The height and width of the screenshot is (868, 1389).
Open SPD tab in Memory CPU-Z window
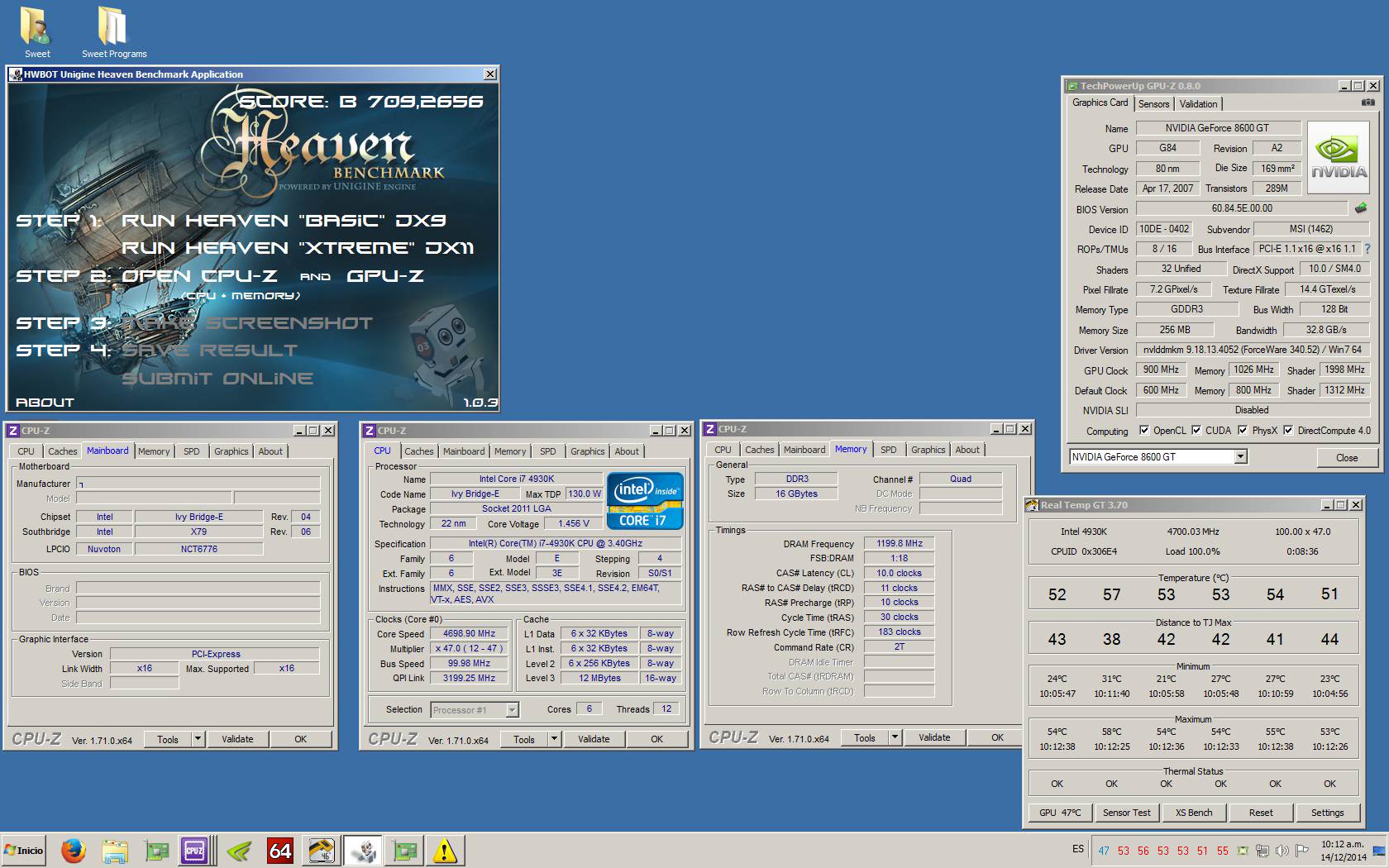point(888,450)
